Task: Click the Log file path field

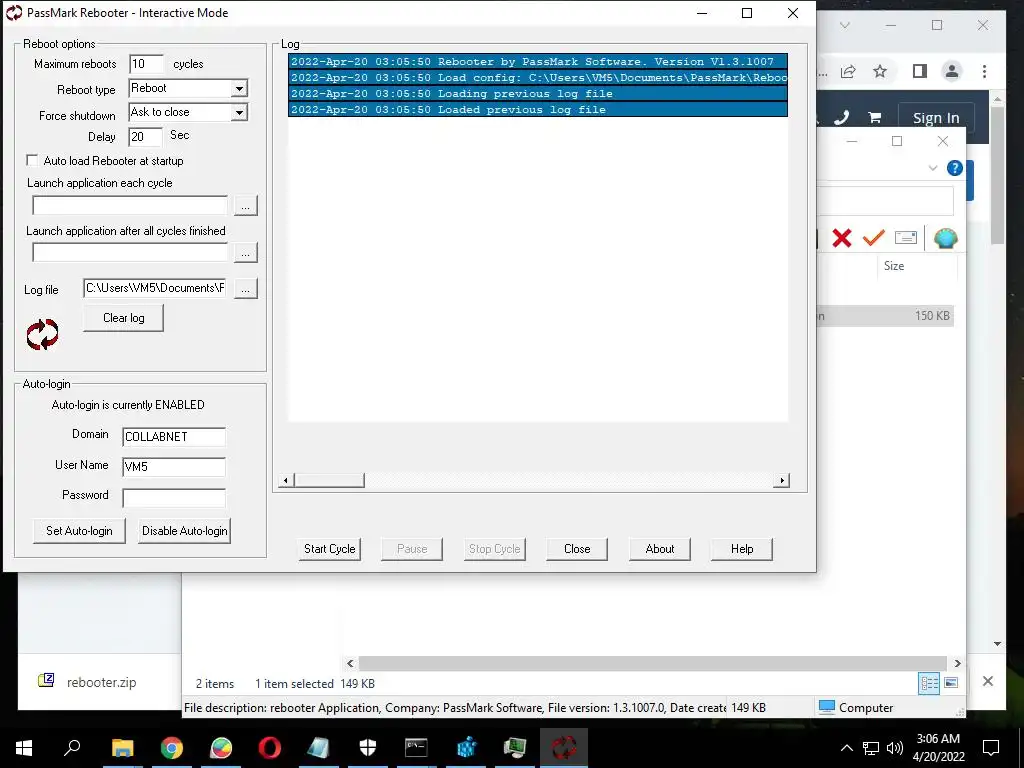Action: pyautogui.click(x=155, y=288)
